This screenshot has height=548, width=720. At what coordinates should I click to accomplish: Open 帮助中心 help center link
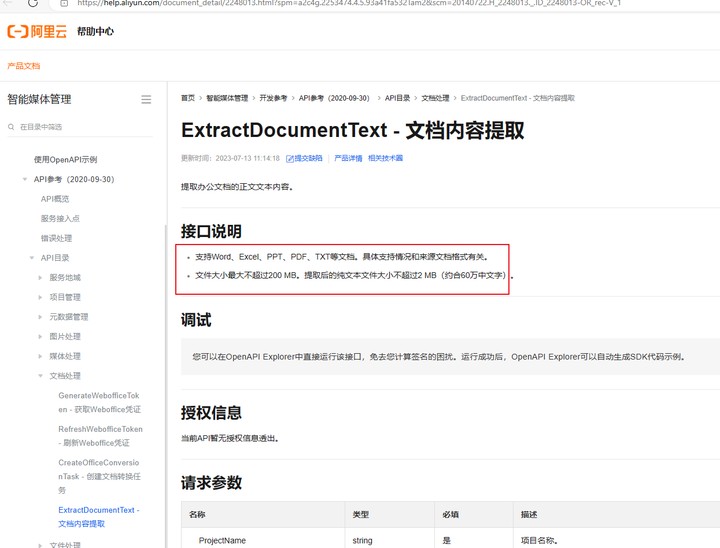95,31
